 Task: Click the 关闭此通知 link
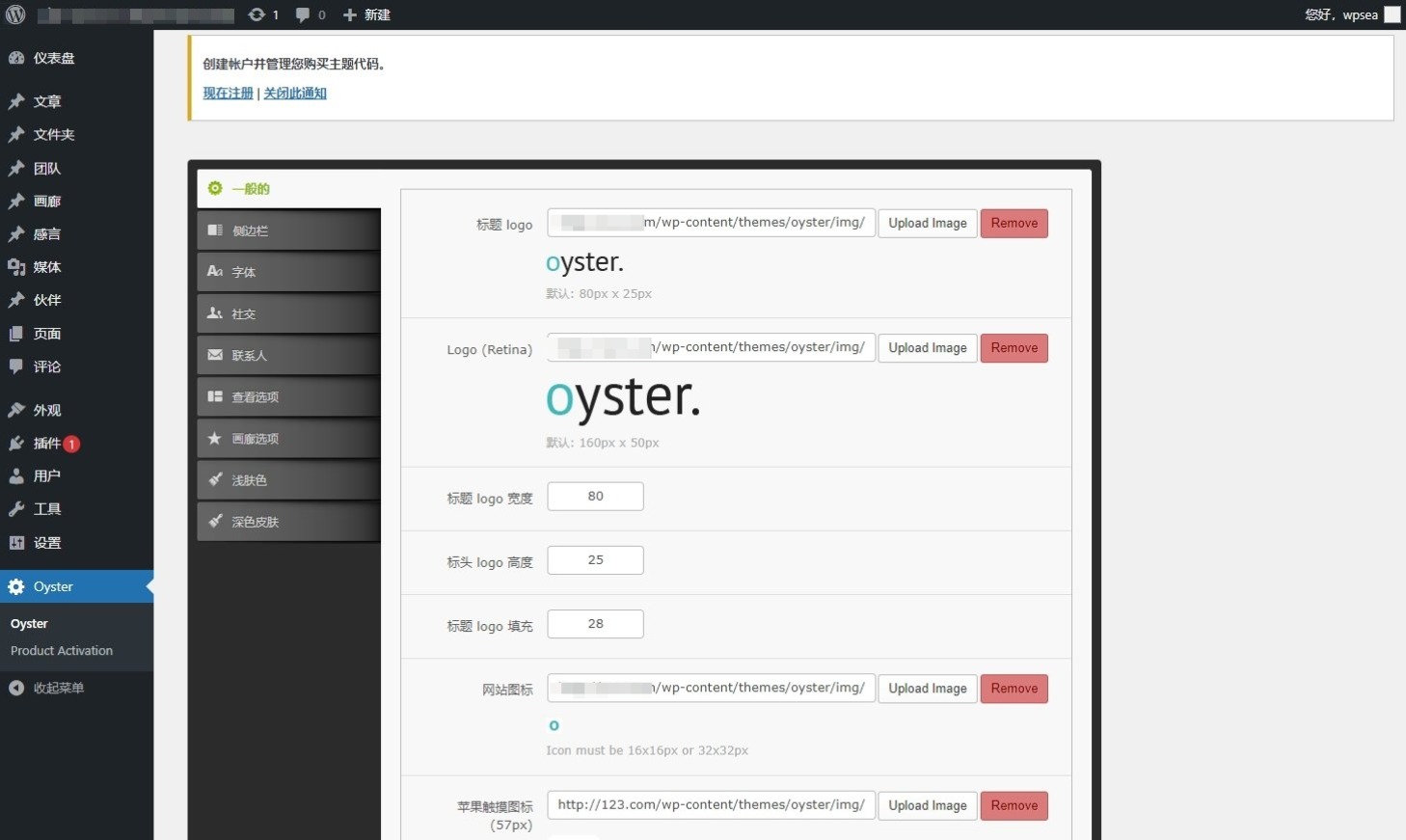(x=295, y=93)
